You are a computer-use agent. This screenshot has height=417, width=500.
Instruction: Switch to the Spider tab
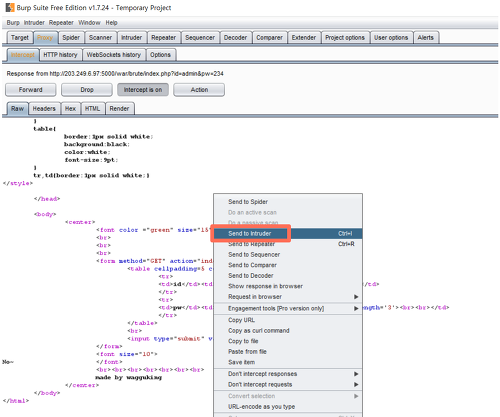point(71,38)
